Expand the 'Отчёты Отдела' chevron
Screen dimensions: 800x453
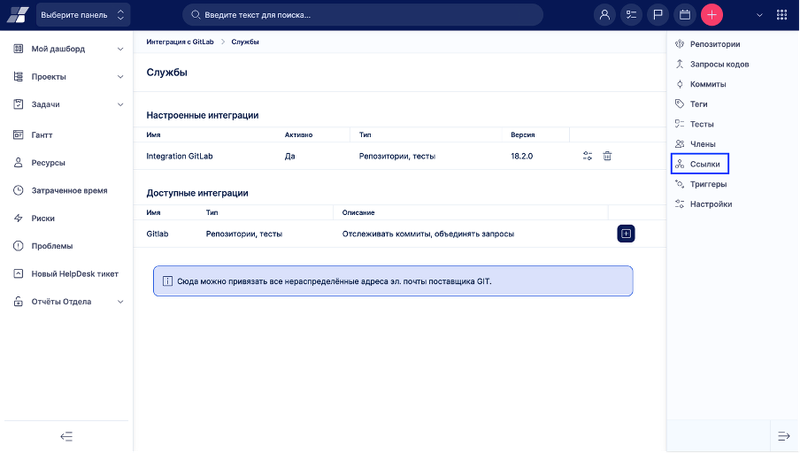coord(120,301)
